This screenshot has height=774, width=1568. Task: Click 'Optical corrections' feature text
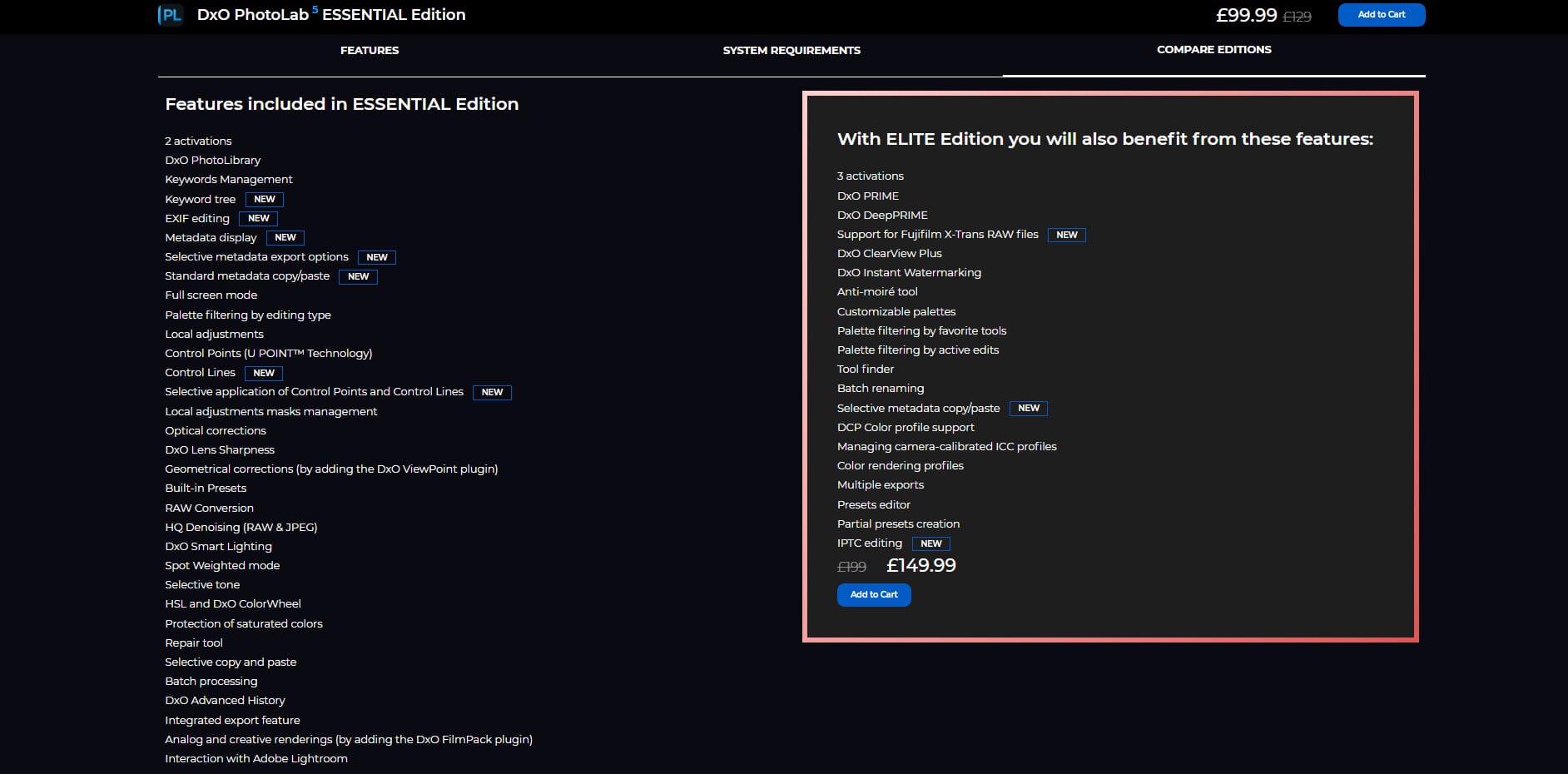(x=216, y=431)
